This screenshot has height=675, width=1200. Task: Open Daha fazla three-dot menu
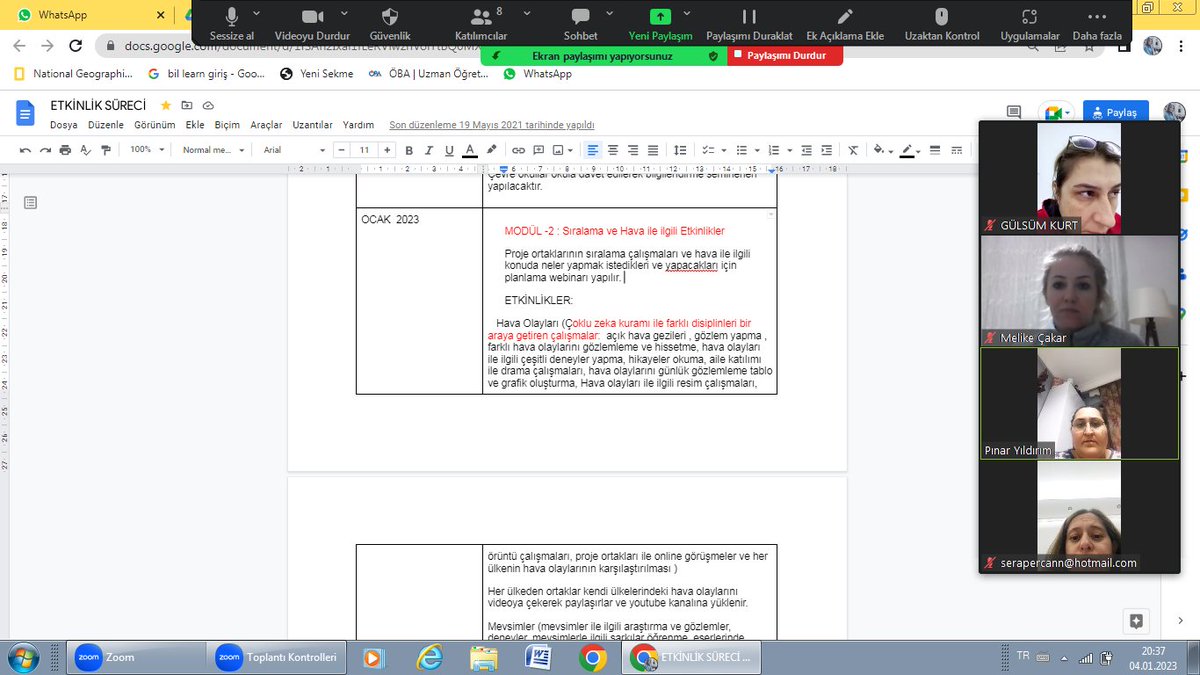(1097, 24)
